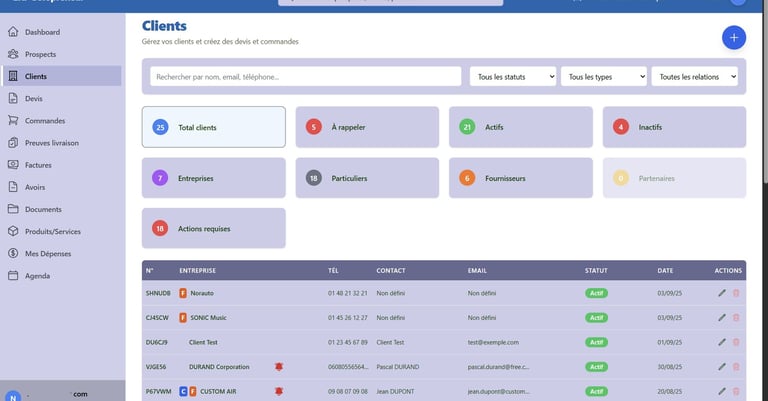Open the Avoirs file icon
Screen dimensions: 768x401
pyautogui.click(x=13, y=187)
